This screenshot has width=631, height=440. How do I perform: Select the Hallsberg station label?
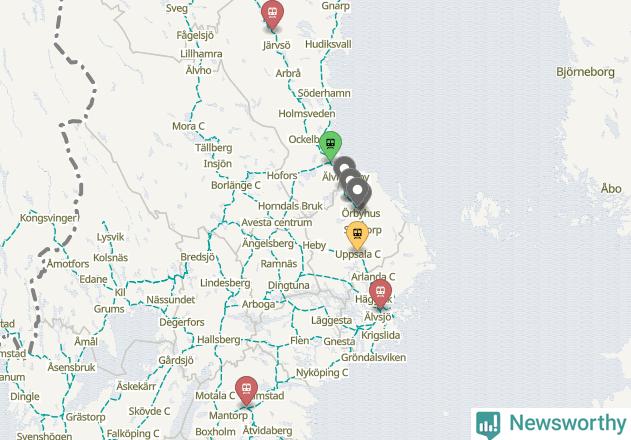click(x=219, y=340)
